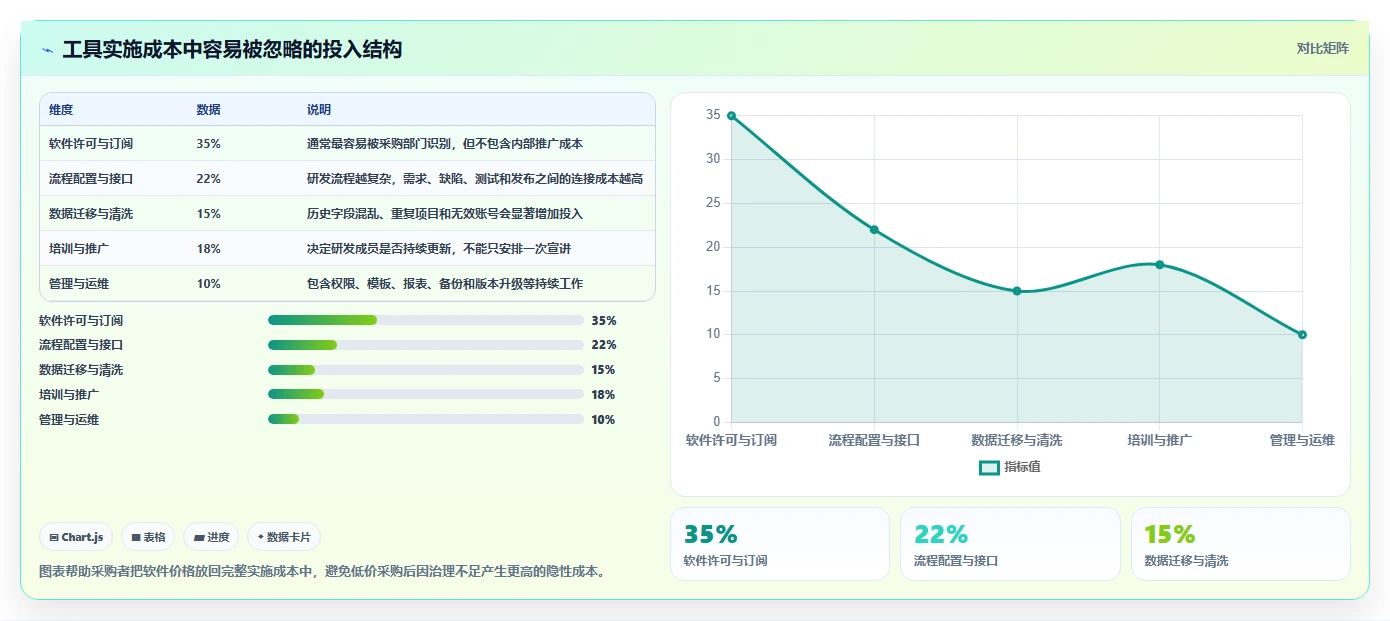Click the description starting 决定研发成员是否持续更新
1390x621 pixels.
pos(438,249)
